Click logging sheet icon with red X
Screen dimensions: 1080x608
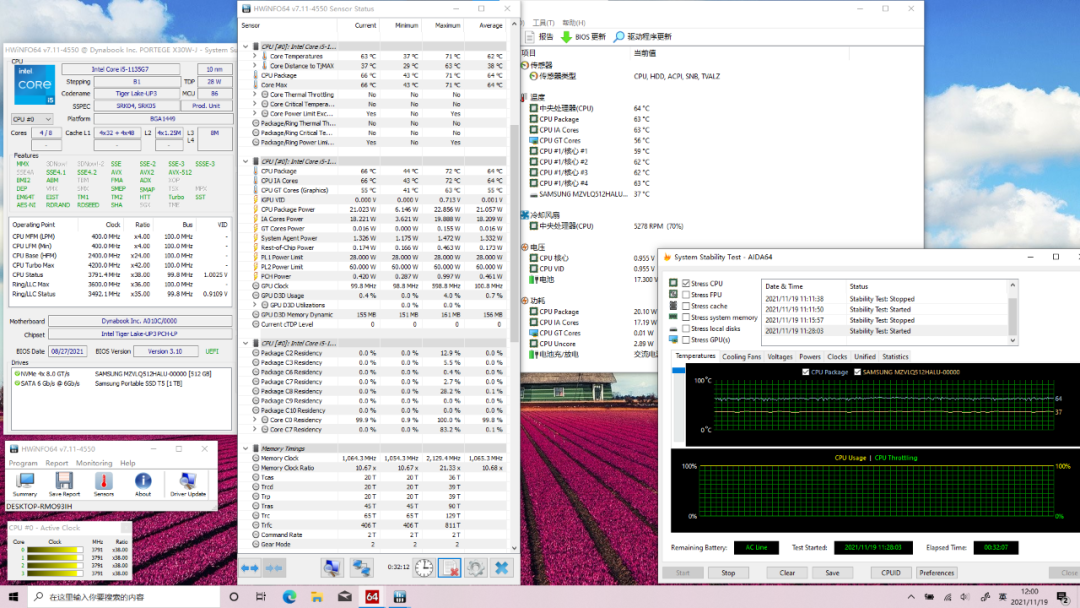[449, 567]
